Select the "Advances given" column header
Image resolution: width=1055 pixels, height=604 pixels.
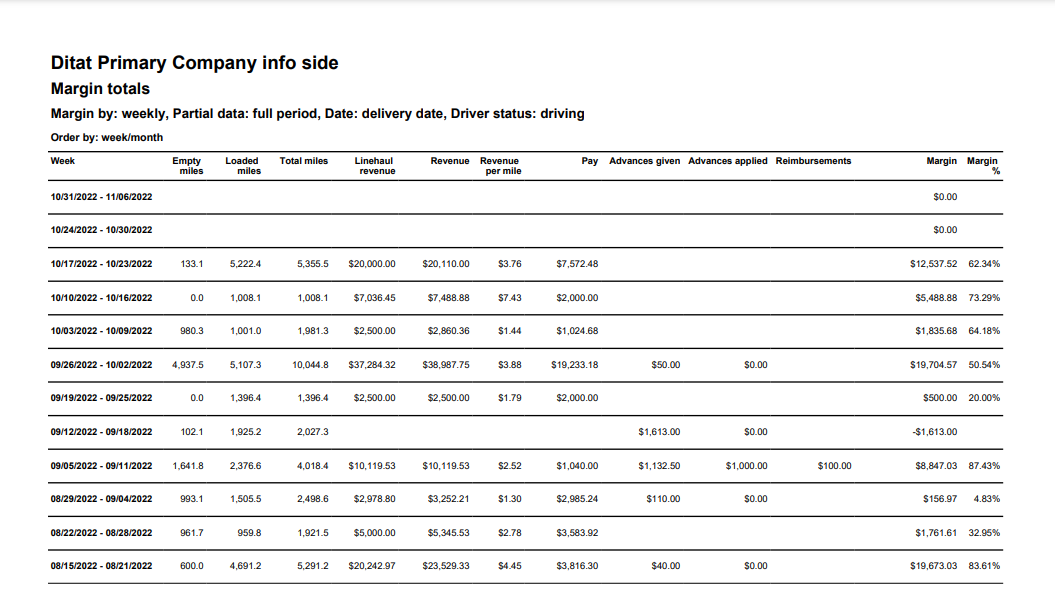644,161
